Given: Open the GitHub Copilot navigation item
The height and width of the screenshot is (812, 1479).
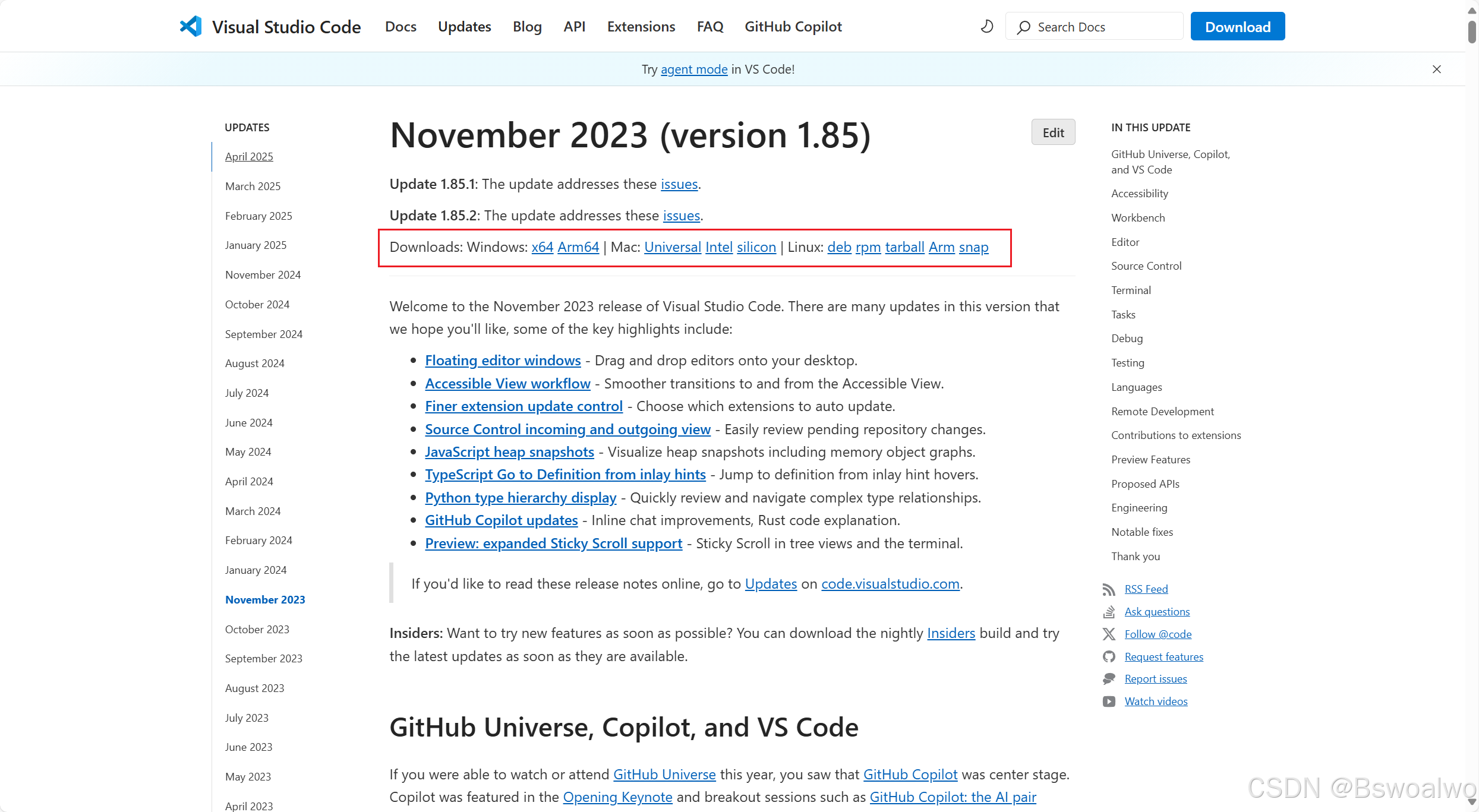Looking at the screenshot, I should 793,27.
